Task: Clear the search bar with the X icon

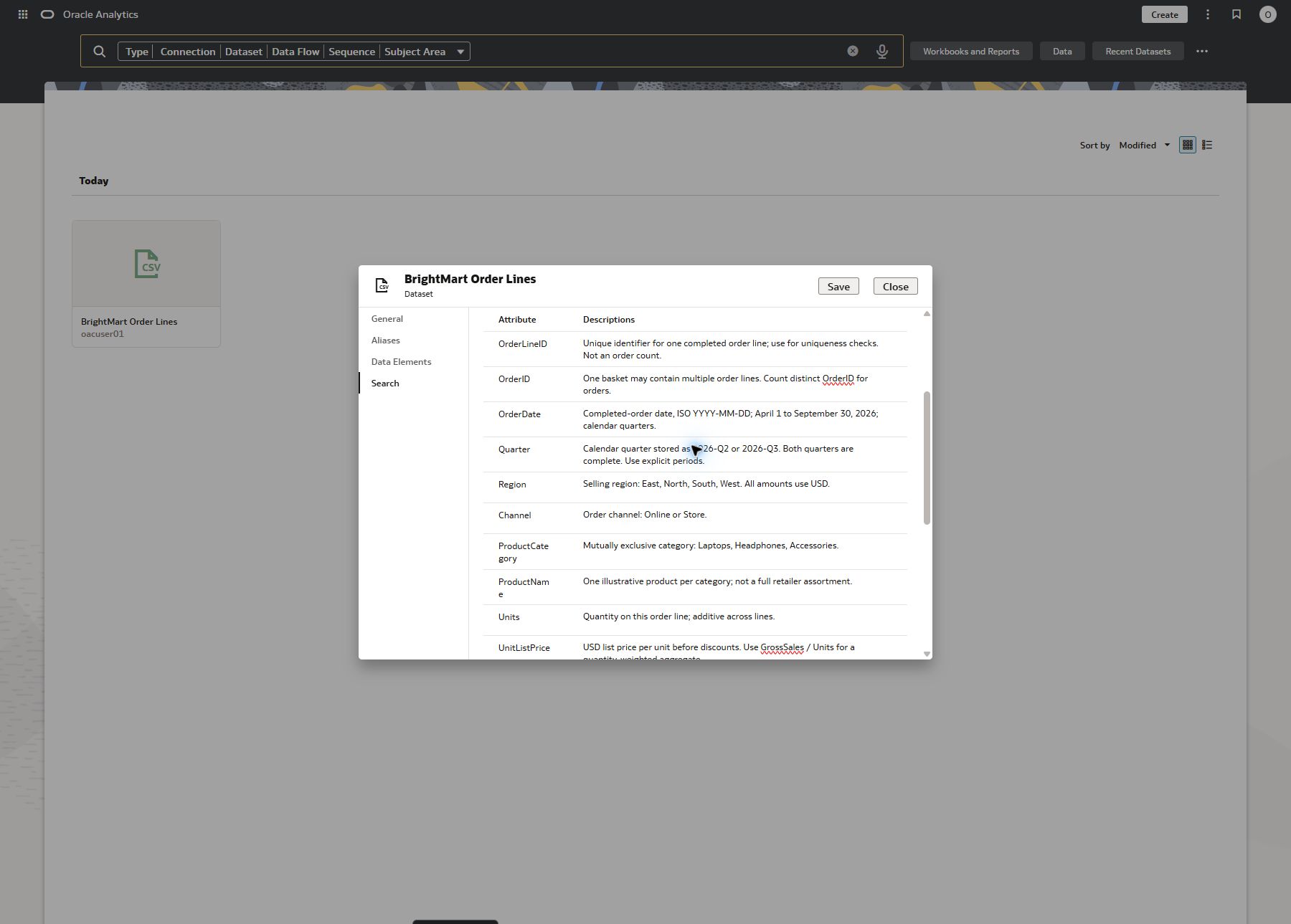Action: pos(853,51)
